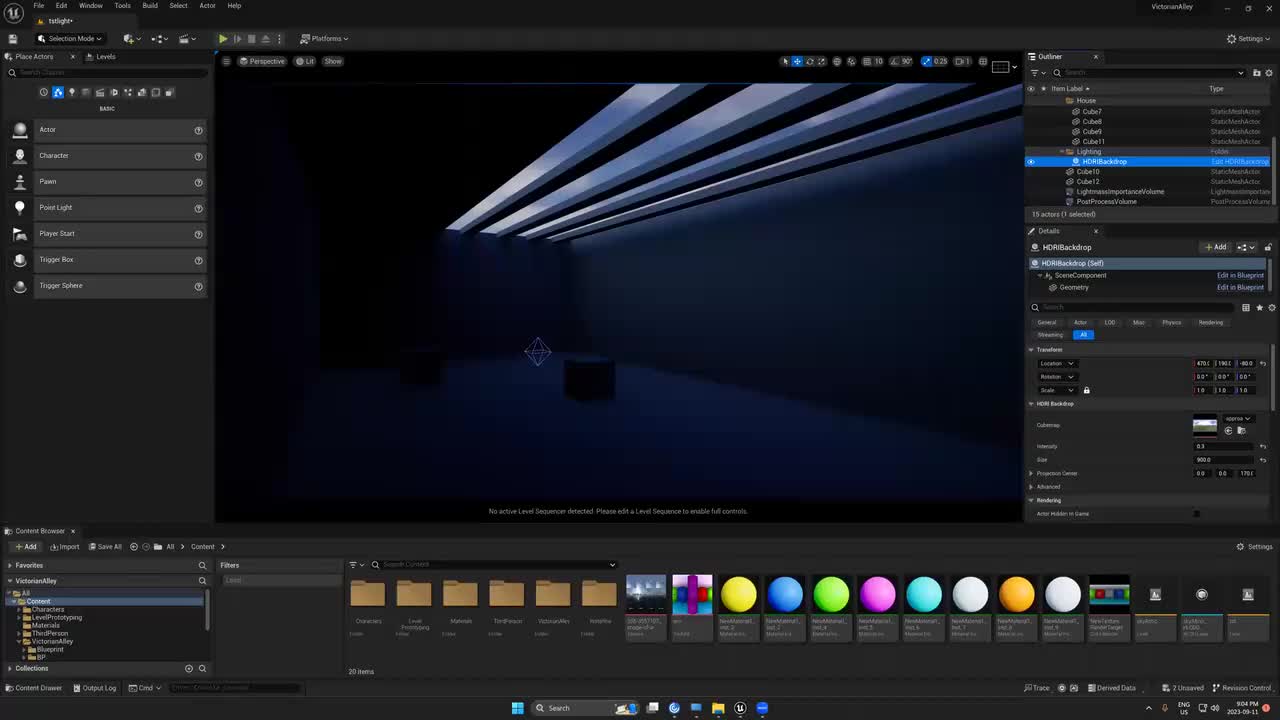Toggle Actor Hidden In Game checkbox
This screenshot has height=720, width=1280.
1196,514
